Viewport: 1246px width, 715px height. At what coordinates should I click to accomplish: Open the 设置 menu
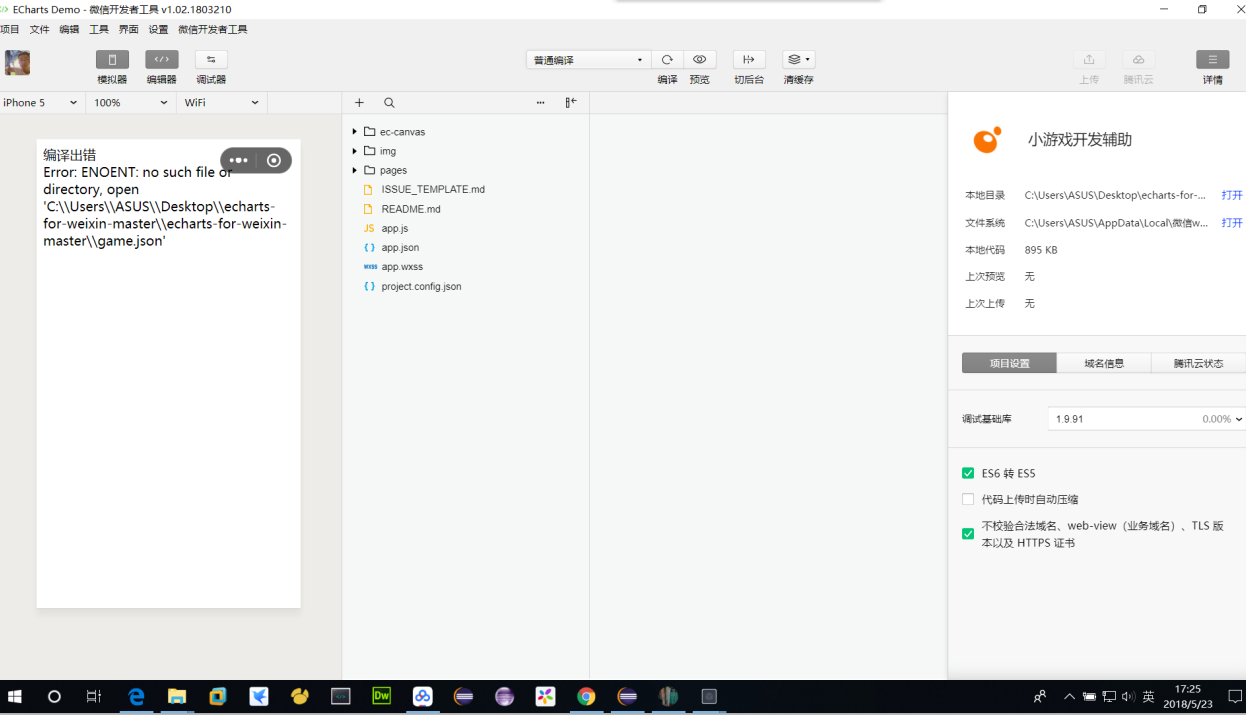pyautogui.click(x=159, y=30)
